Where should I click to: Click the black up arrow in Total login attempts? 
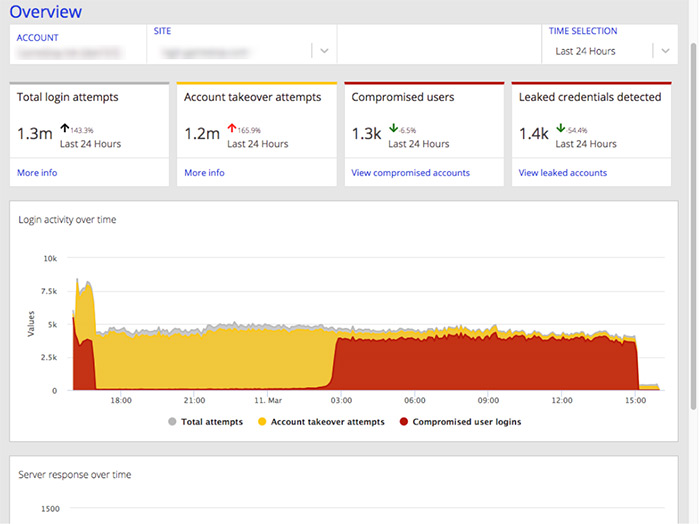tap(64, 128)
